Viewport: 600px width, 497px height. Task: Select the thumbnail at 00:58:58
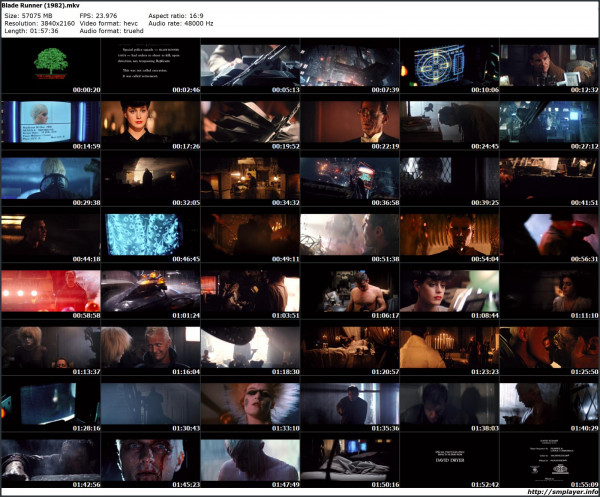51,291
